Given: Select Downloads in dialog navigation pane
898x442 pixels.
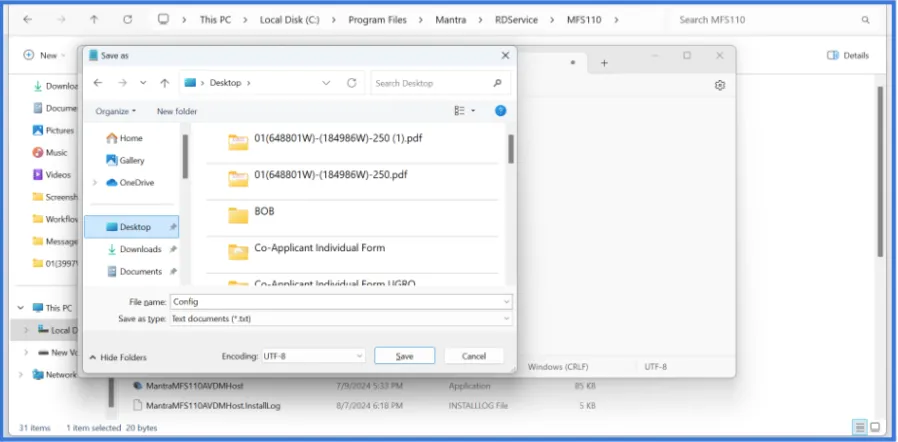Looking at the screenshot, I should tap(140, 249).
